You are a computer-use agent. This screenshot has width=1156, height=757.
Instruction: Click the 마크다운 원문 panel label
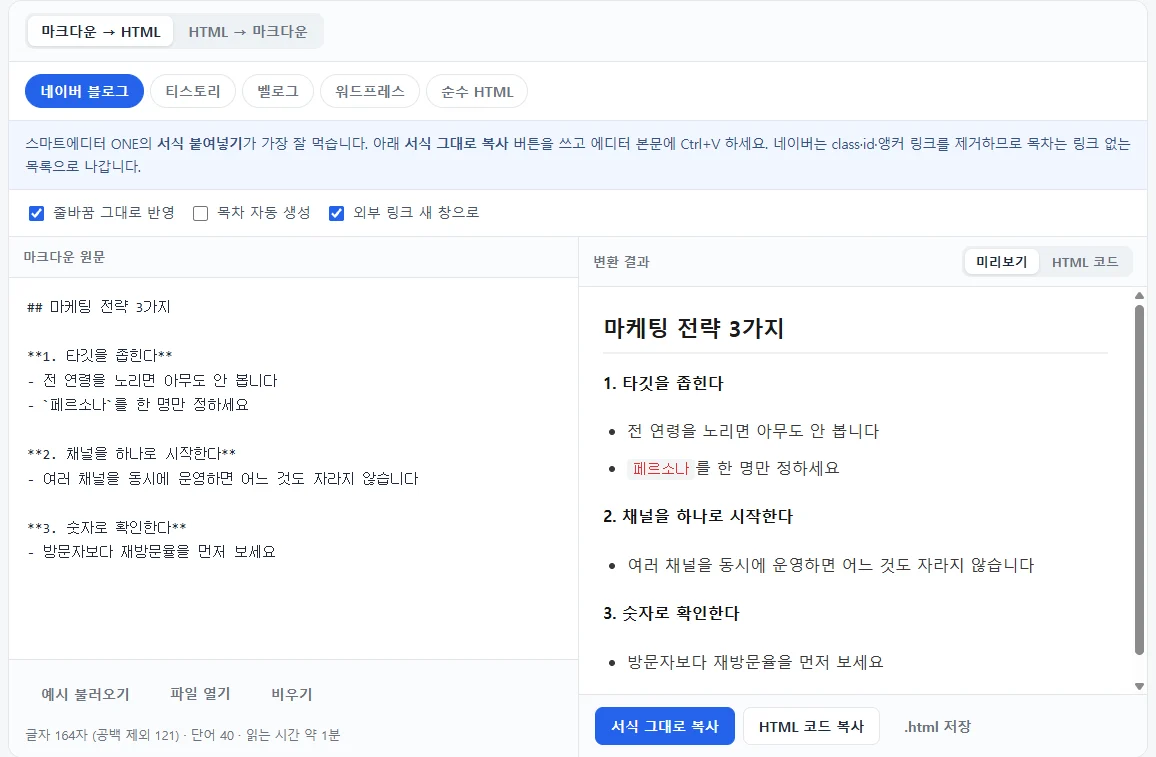(x=64, y=257)
